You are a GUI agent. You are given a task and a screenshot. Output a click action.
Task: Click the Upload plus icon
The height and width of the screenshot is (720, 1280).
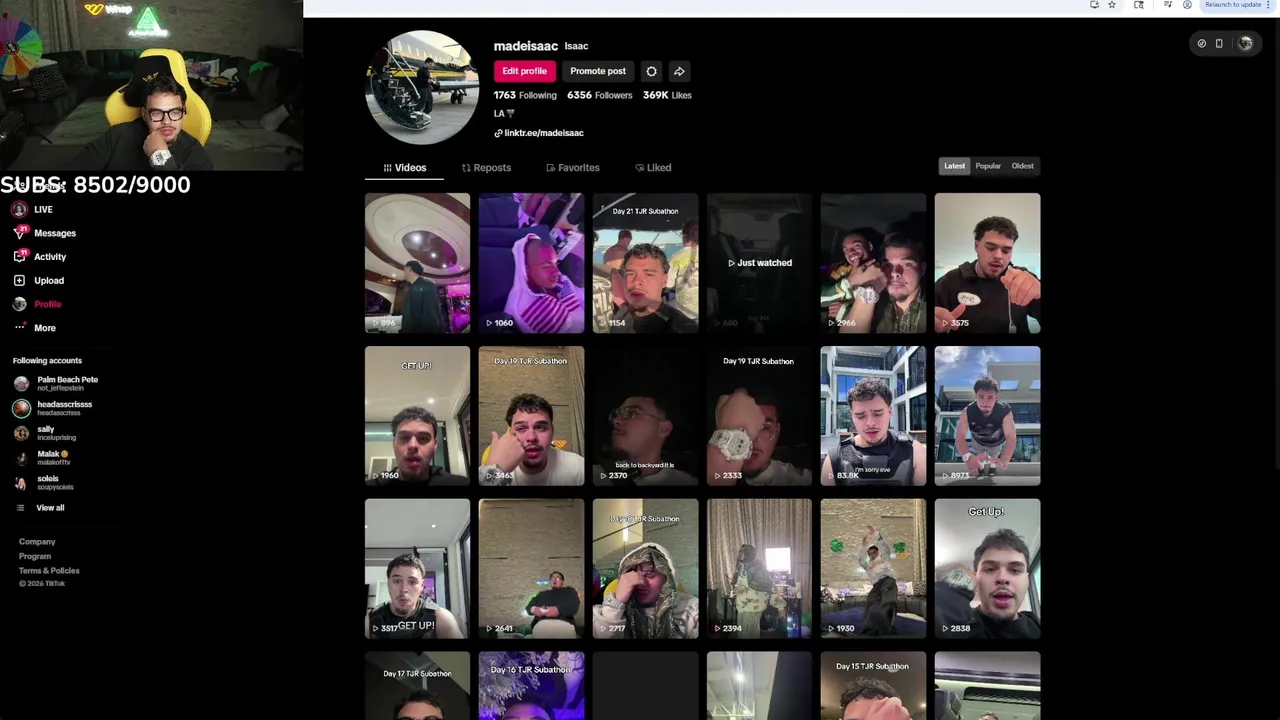pyautogui.click(x=19, y=281)
